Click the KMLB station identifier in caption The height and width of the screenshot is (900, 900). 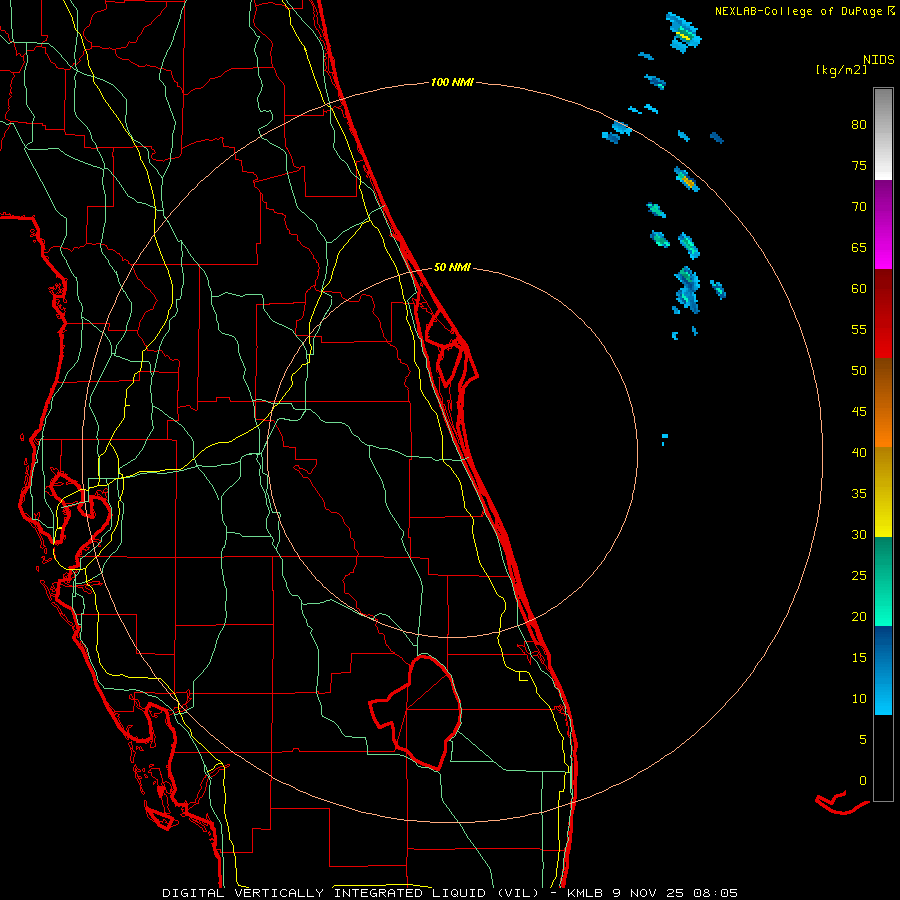585,893
